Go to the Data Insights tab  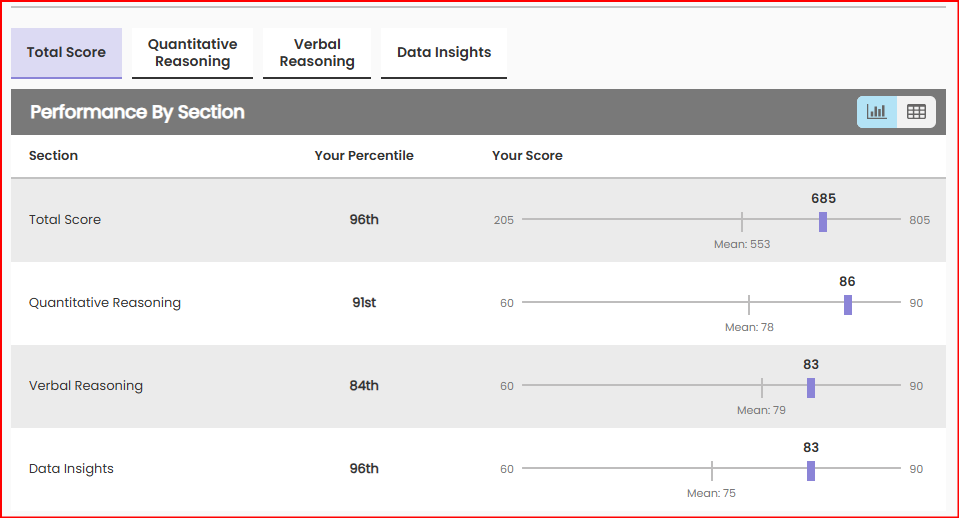[444, 52]
